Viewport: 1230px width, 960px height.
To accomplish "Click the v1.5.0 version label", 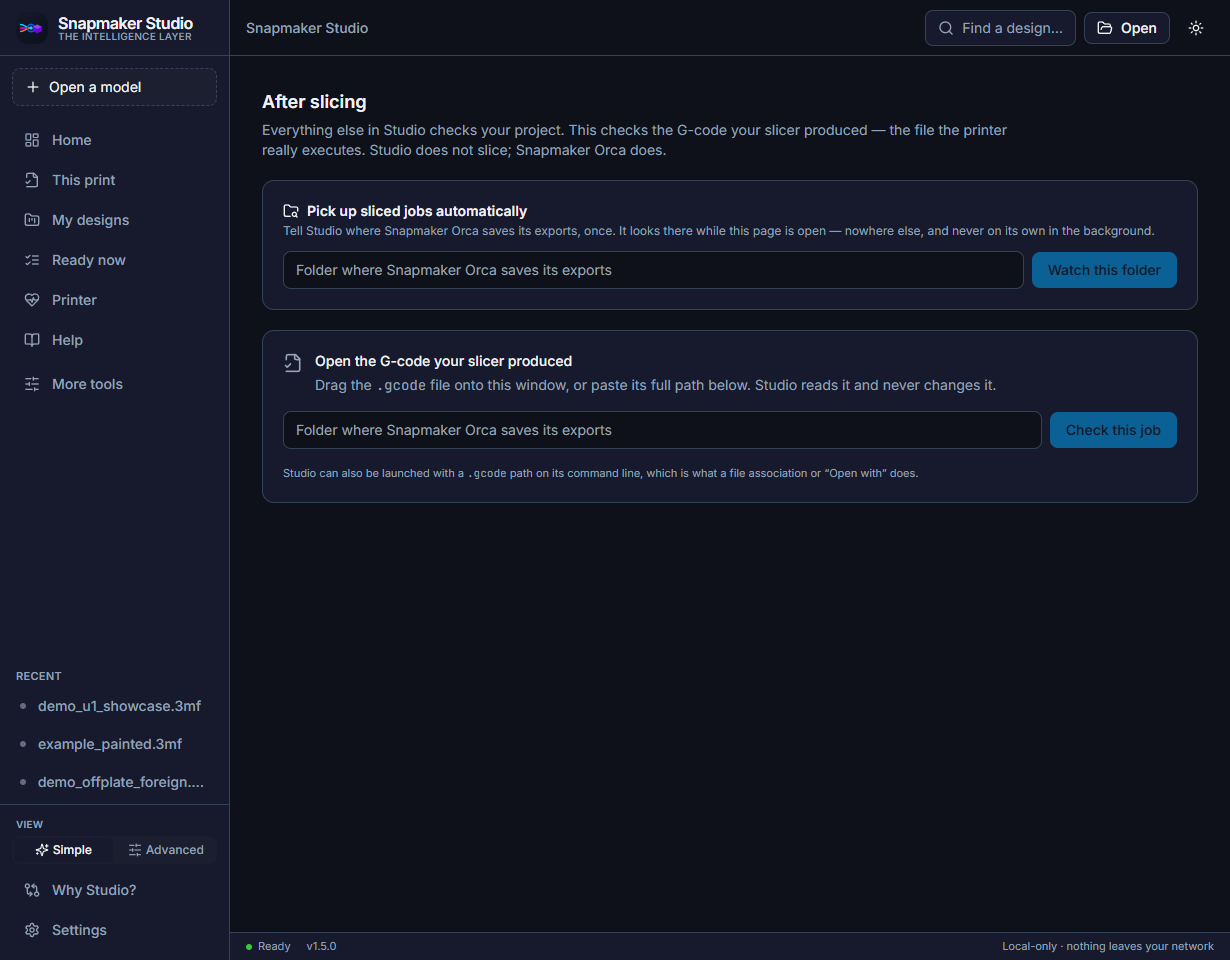I will [321, 946].
